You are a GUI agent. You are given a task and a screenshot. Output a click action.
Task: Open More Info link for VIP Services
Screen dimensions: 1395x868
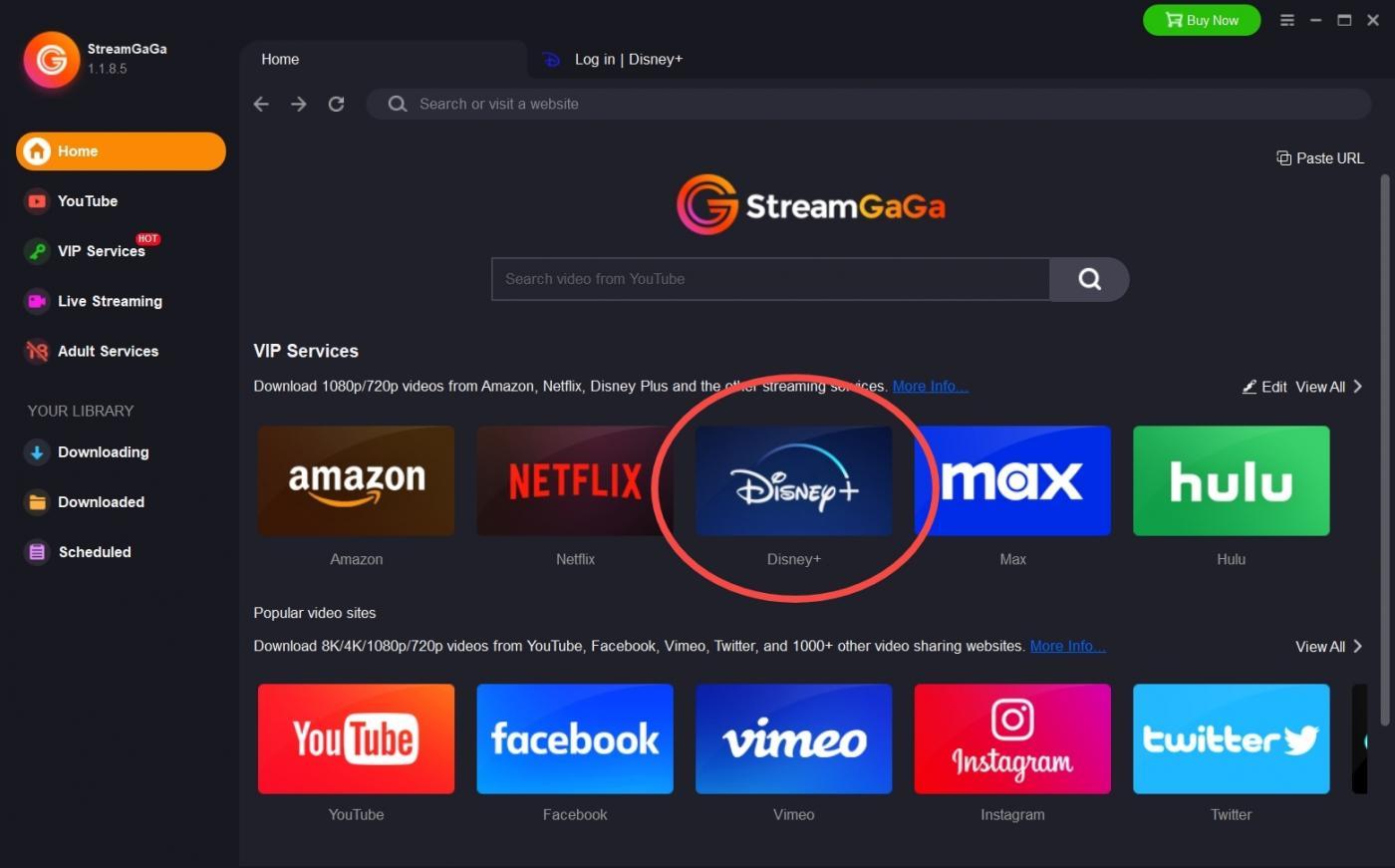click(931, 387)
